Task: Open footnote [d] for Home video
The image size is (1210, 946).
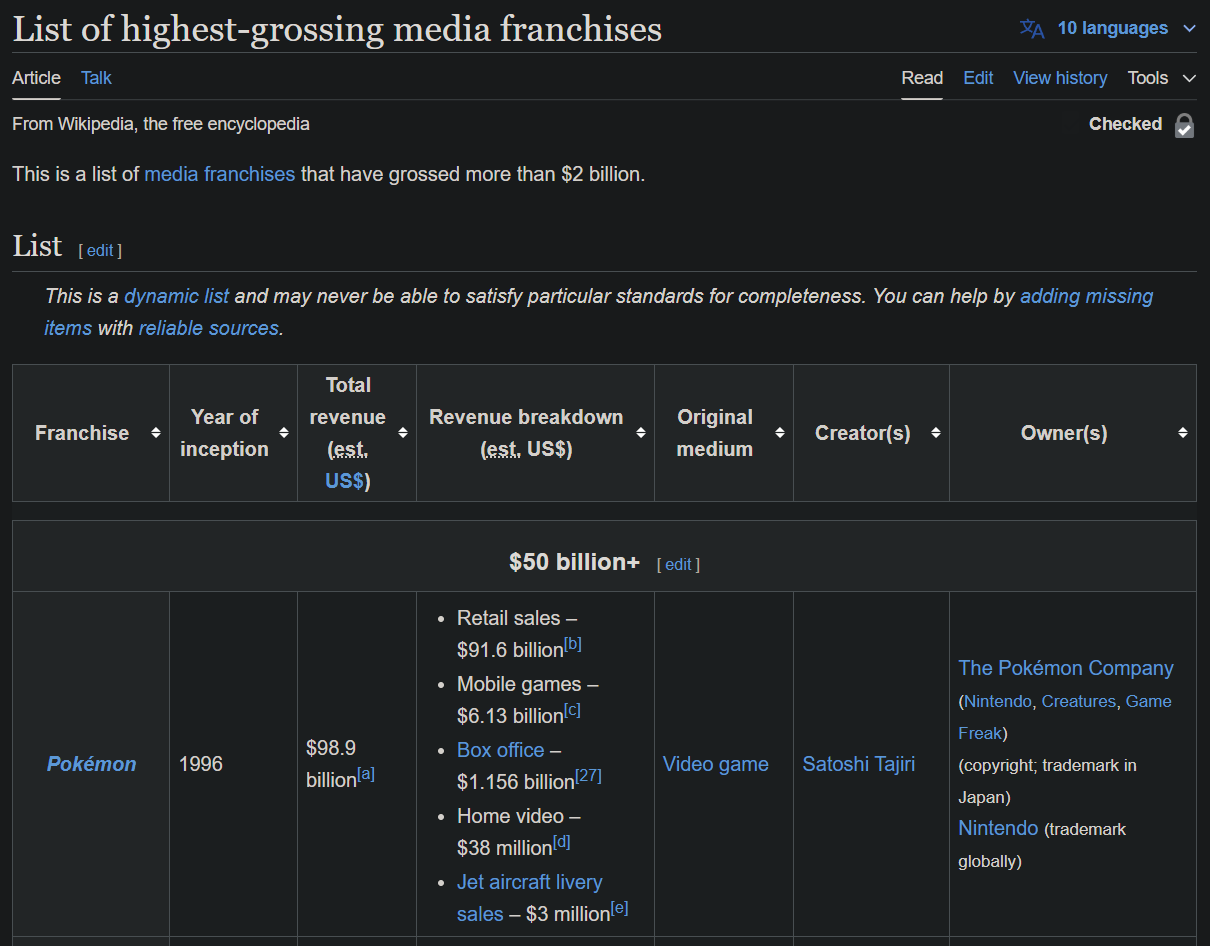Action: click(x=561, y=842)
